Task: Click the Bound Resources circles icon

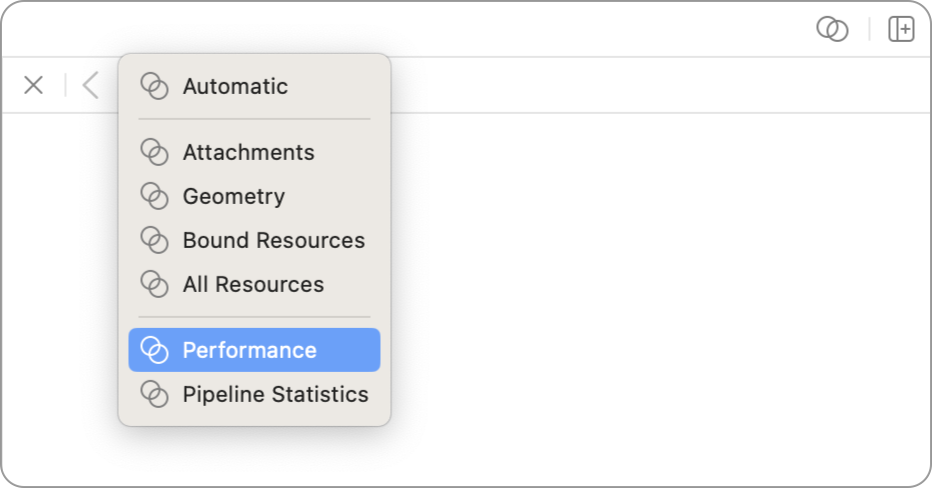Action: [154, 241]
